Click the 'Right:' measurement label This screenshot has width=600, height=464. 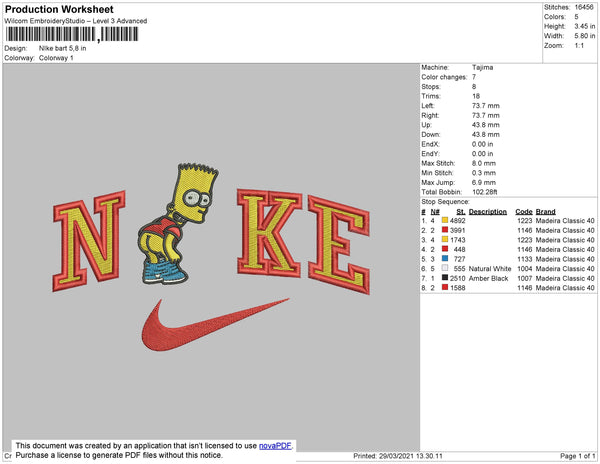point(430,115)
